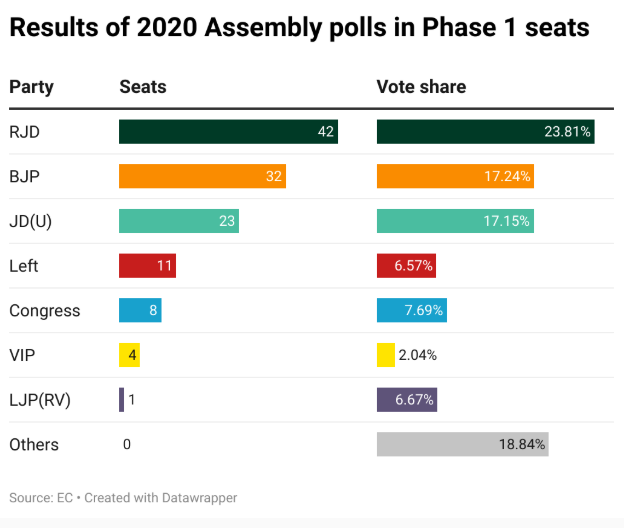Click the RJD vote share bar 23.81%

[x=485, y=132]
